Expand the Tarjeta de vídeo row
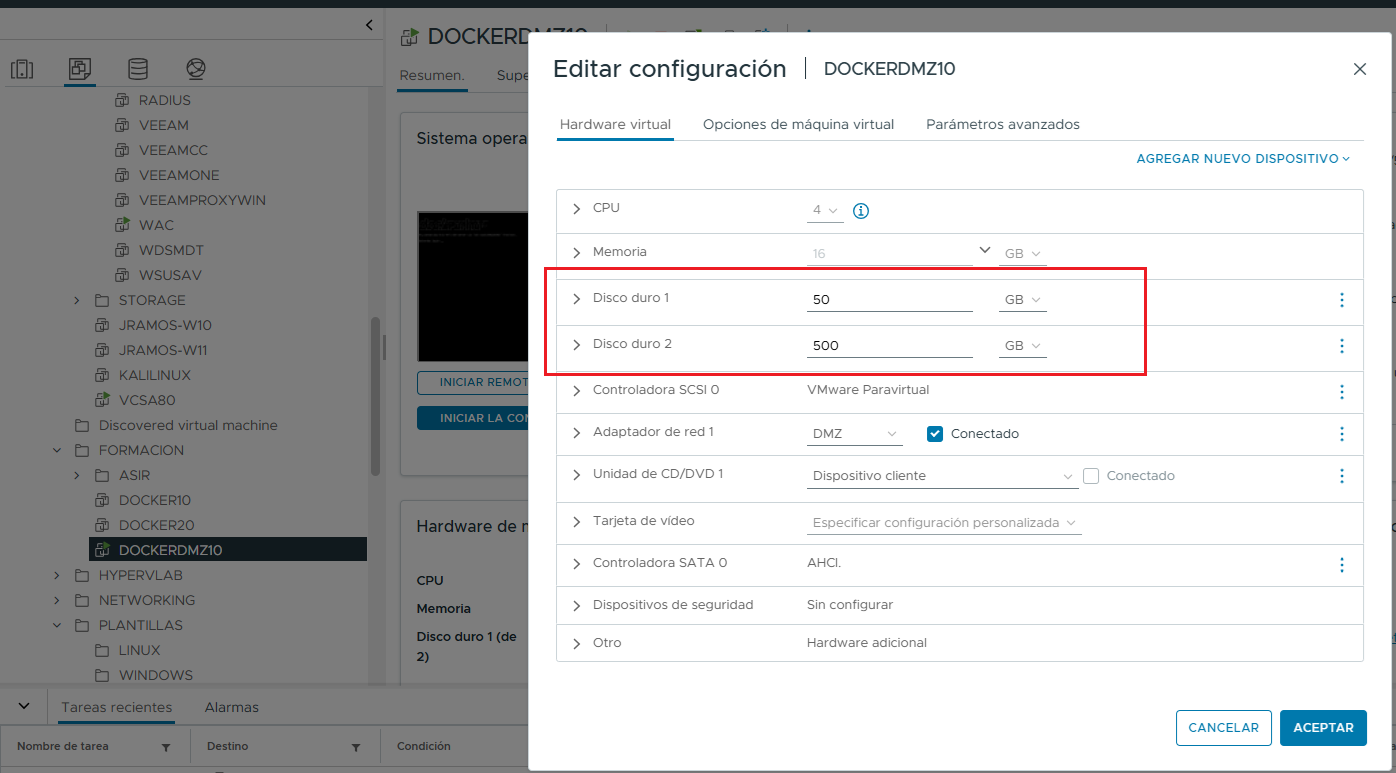Image resolution: width=1396 pixels, height=773 pixels. click(576, 522)
